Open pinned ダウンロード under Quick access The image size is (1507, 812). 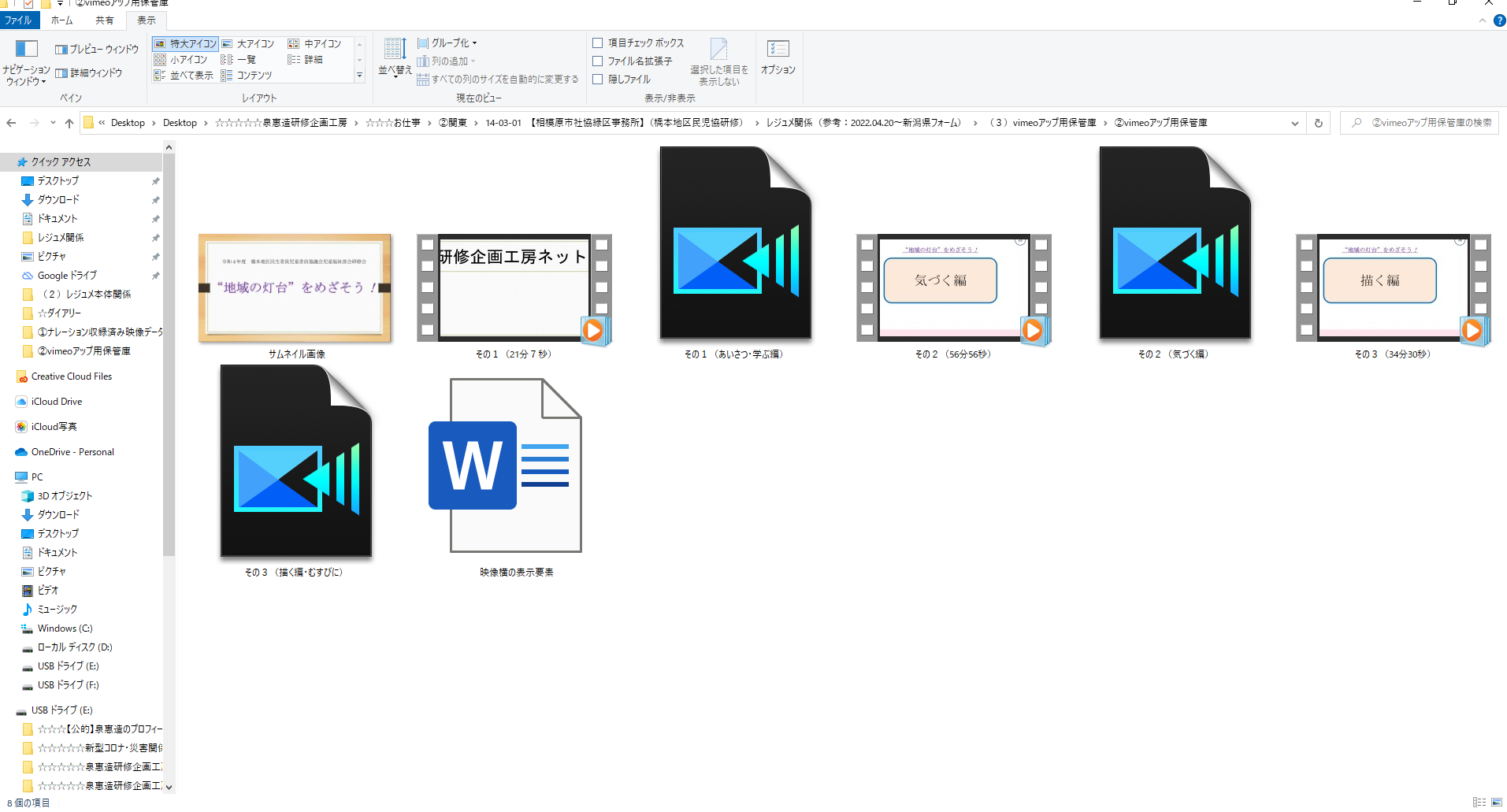pos(58,199)
